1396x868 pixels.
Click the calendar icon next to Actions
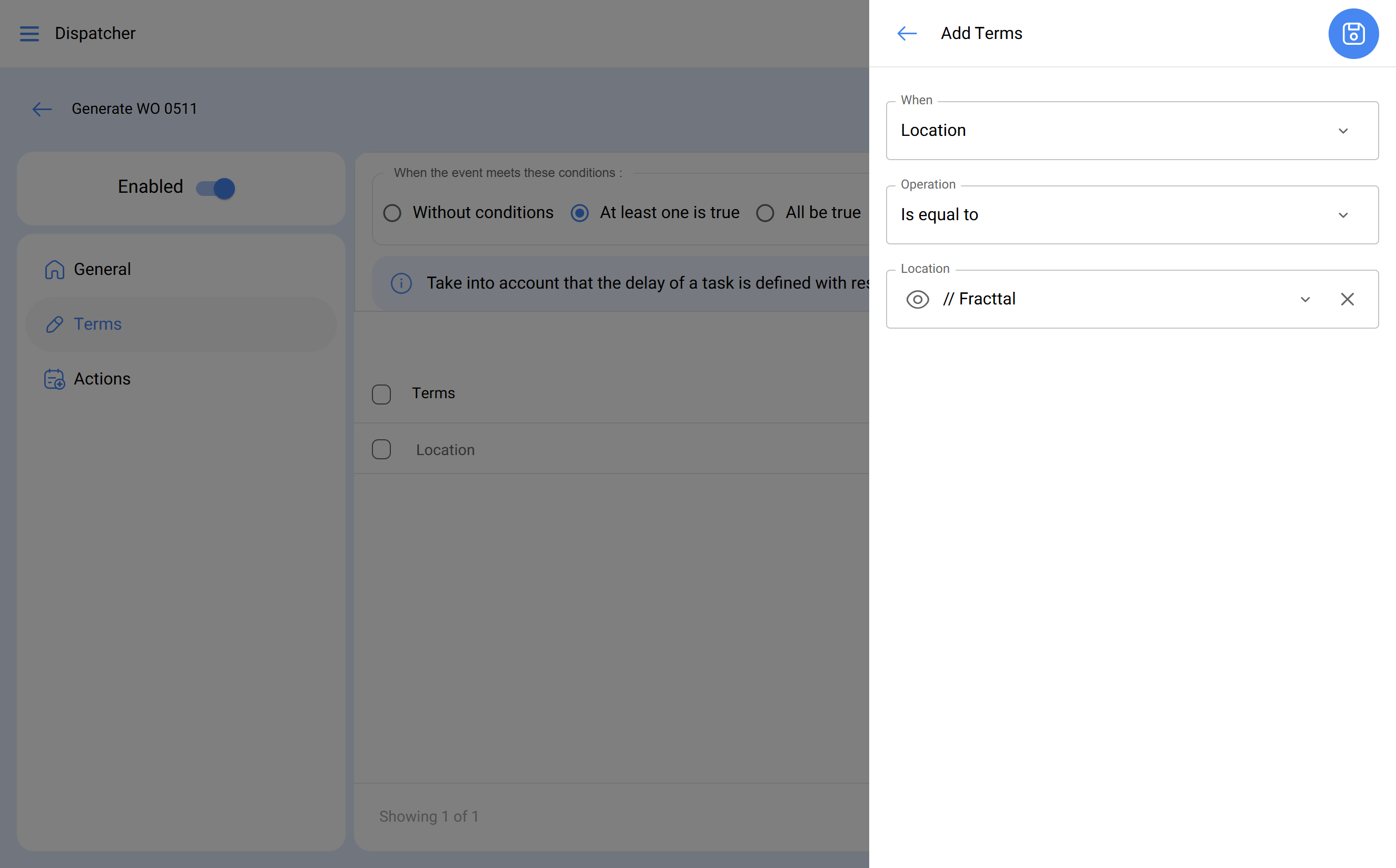[x=55, y=379]
